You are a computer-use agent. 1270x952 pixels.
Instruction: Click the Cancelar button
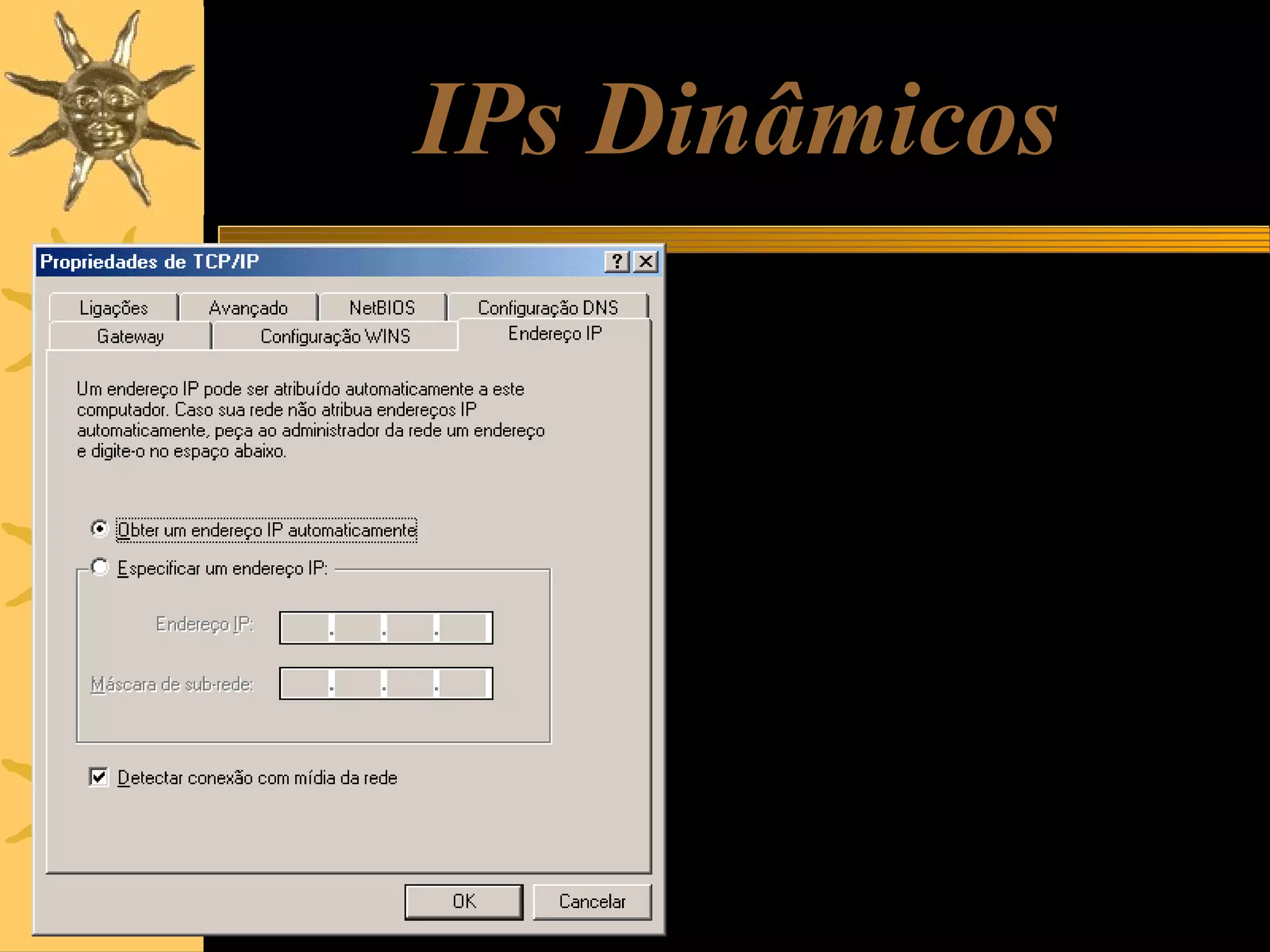tap(592, 902)
